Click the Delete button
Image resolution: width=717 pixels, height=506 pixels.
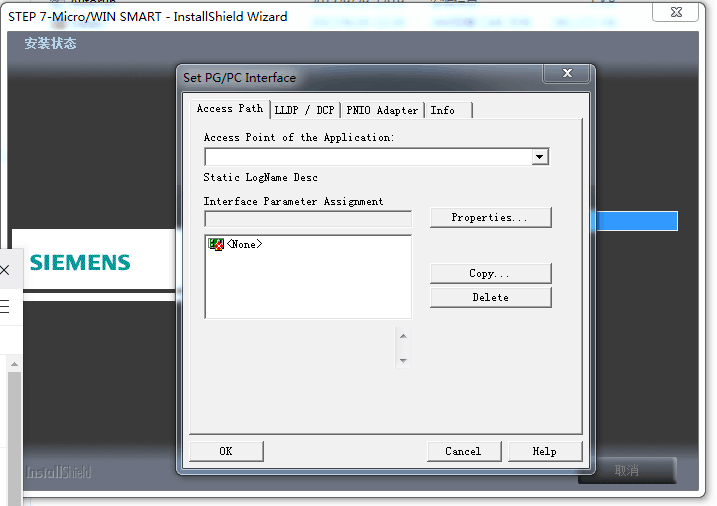pos(490,297)
